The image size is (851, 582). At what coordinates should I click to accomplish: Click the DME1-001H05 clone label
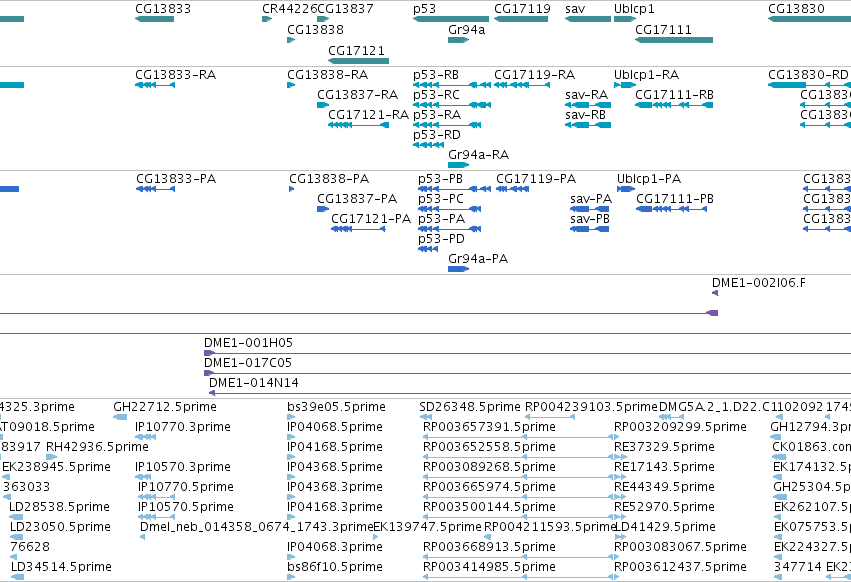coord(248,343)
